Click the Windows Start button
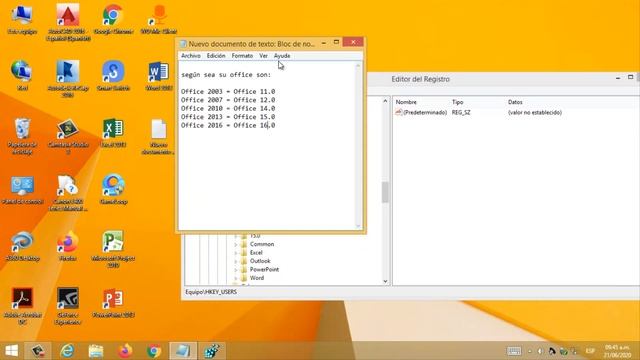Viewport: 640px width, 360px height. pyautogui.click(x=11, y=351)
